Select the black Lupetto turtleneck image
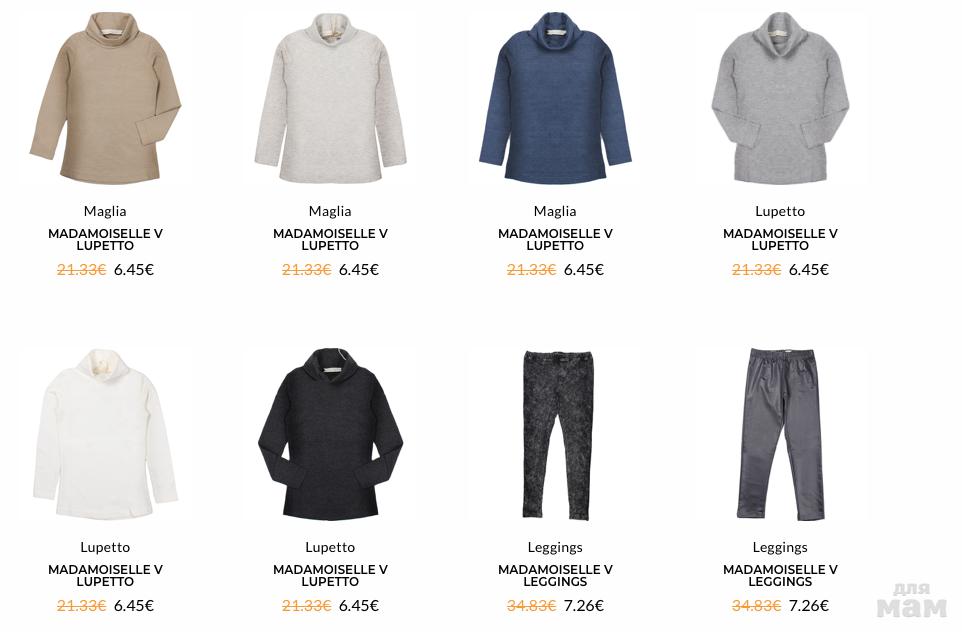 [x=330, y=434]
